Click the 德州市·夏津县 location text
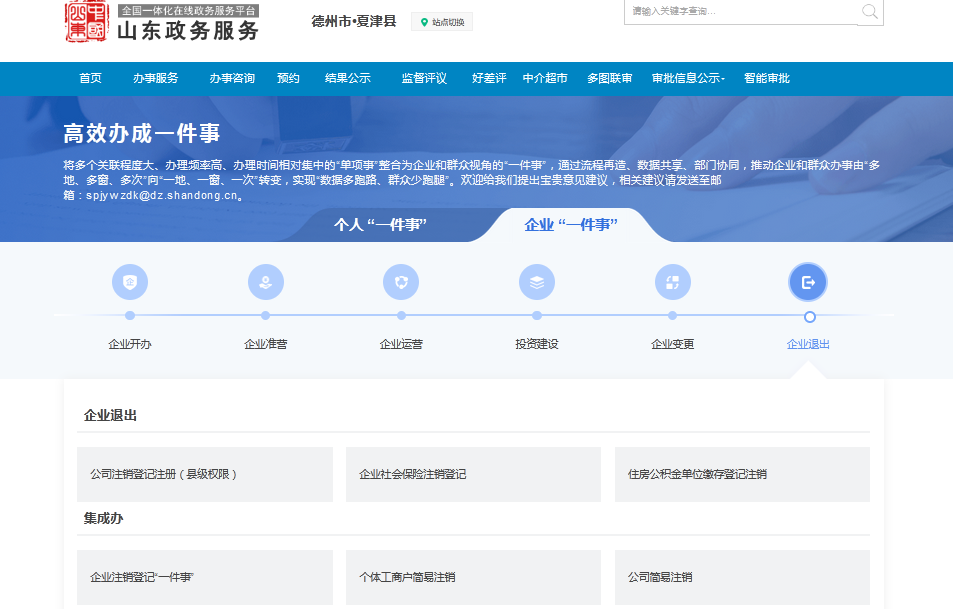The width and height of the screenshot is (953, 609). pos(354,21)
